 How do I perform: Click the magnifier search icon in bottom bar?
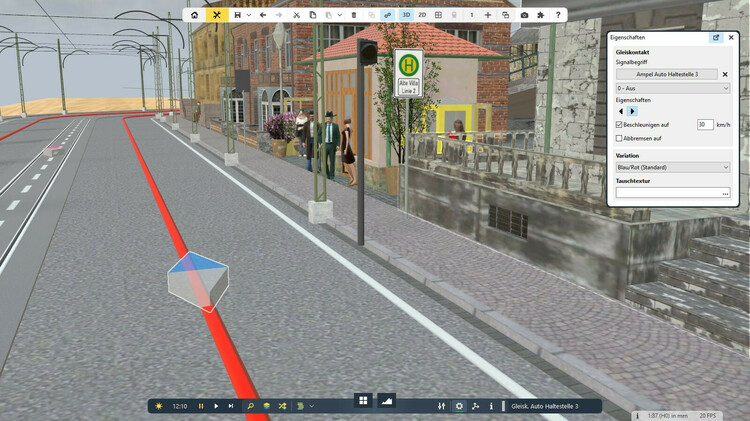[250, 406]
